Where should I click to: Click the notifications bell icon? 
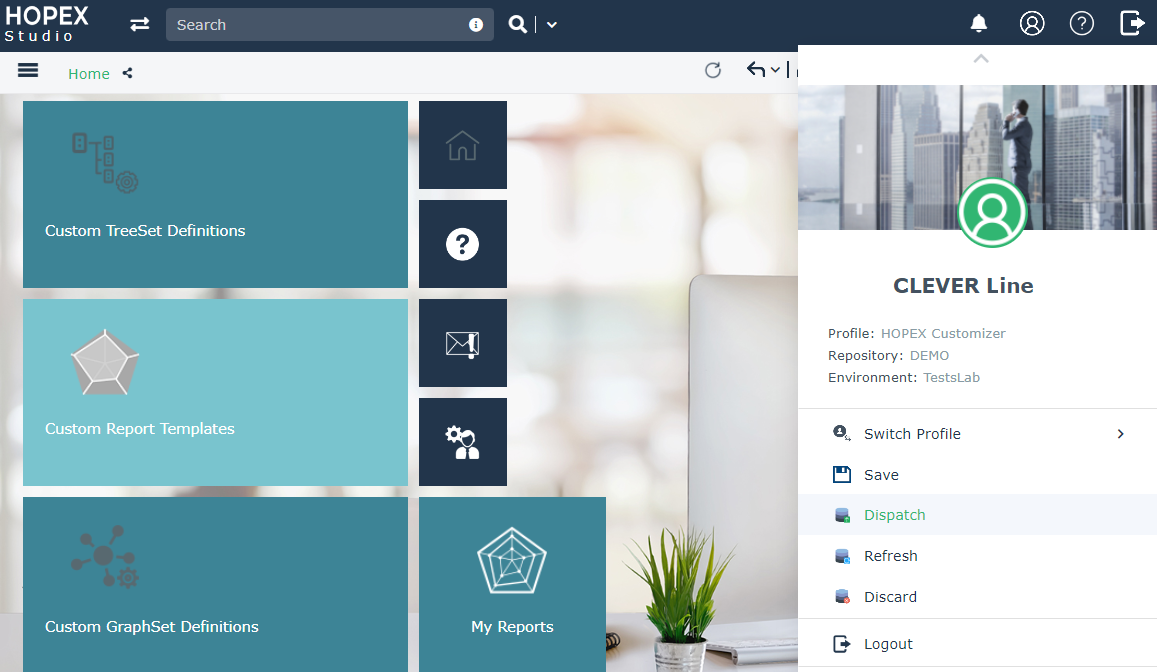click(x=979, y=23)
